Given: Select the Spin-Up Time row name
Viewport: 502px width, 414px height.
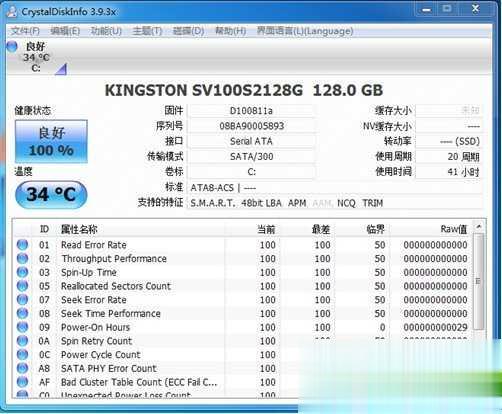Looking at the screenshot, I should (89, 272).
